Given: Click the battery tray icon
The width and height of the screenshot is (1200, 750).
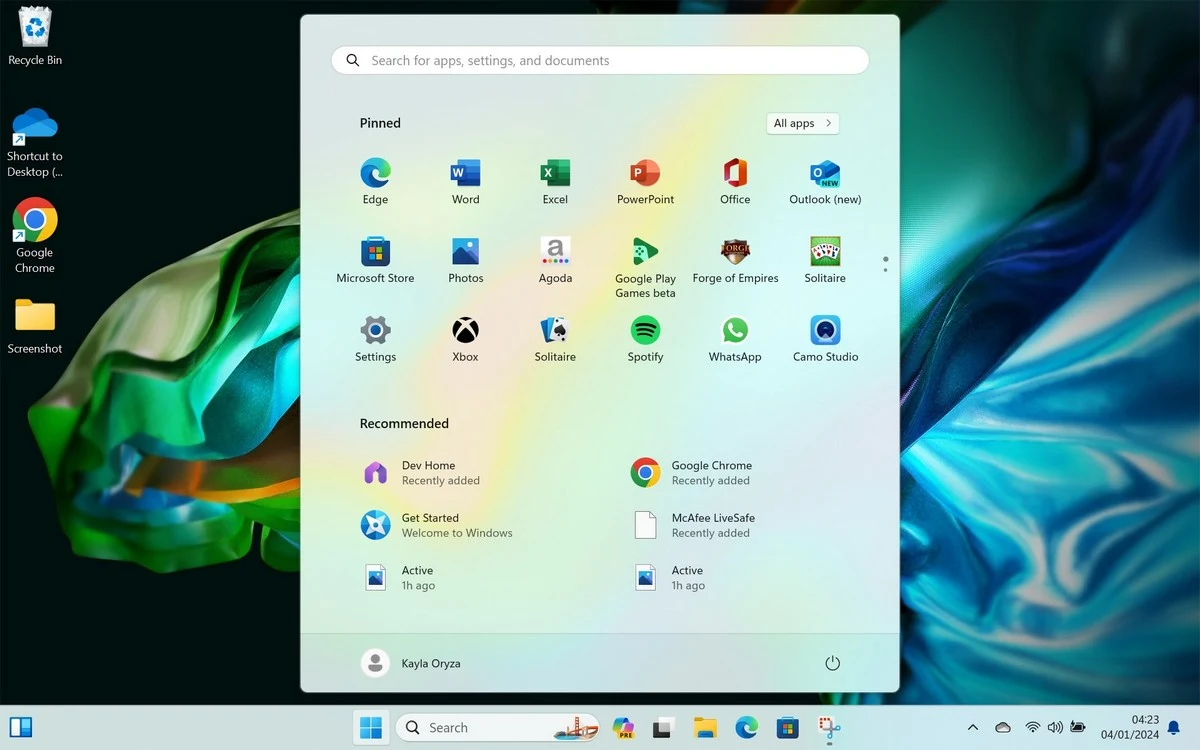Looking at the screenshot, I should [x=1078, y=727].
